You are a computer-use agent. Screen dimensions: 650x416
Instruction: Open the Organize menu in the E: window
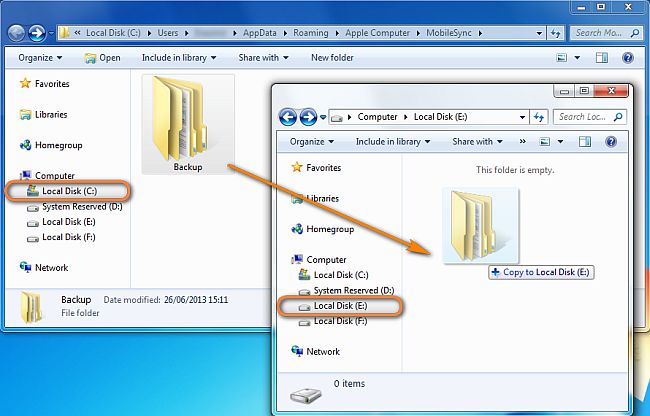tap(312, 142)
